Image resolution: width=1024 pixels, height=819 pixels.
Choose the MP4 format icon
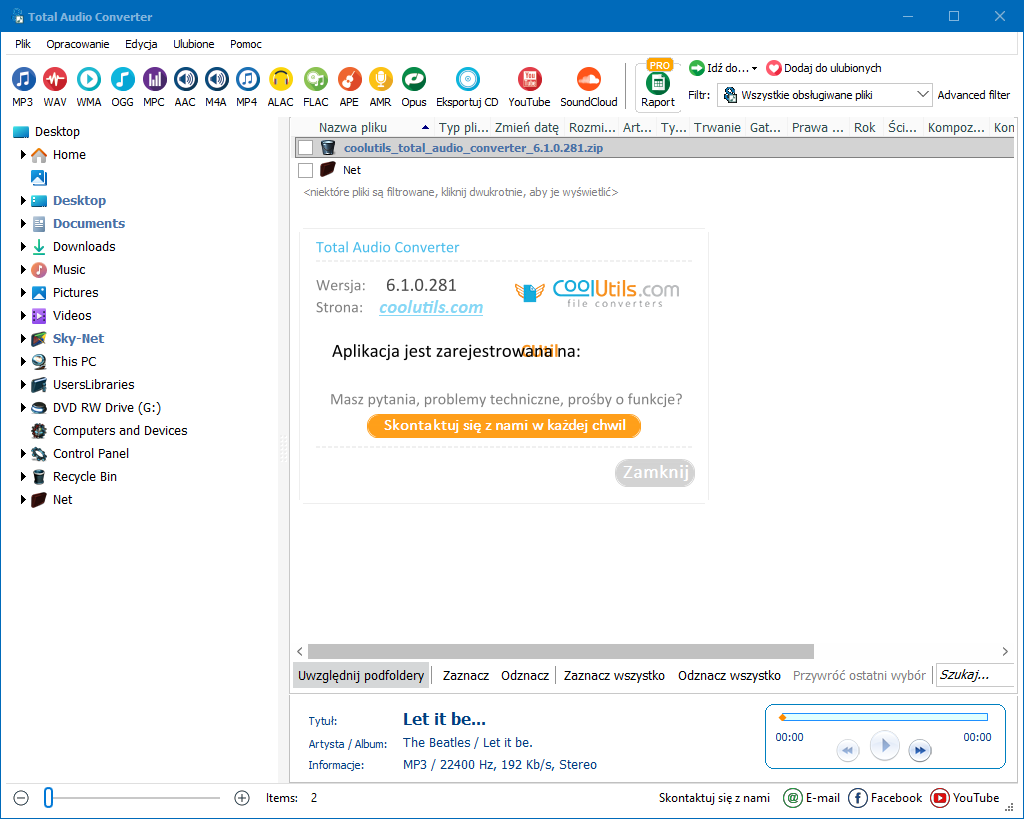coord(247,80)
